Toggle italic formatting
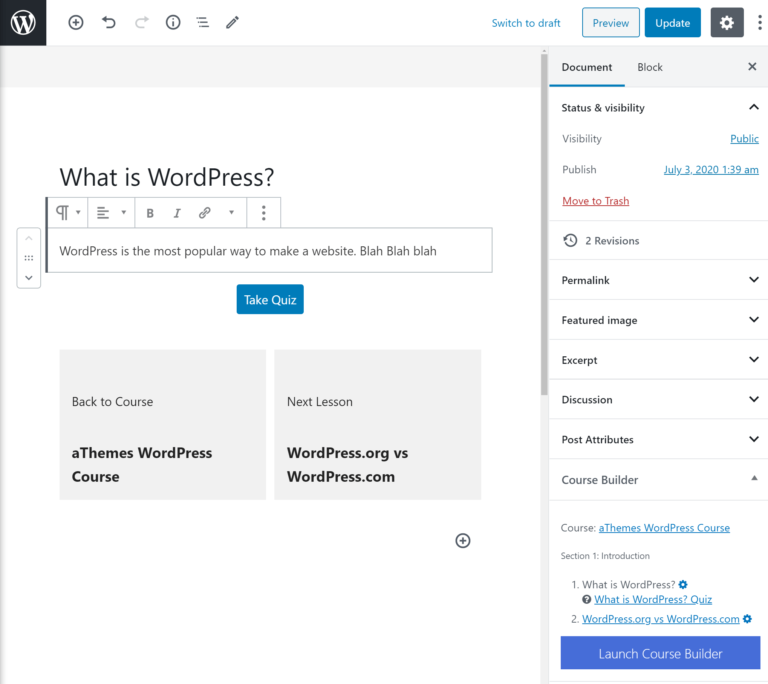 (177, 213)
